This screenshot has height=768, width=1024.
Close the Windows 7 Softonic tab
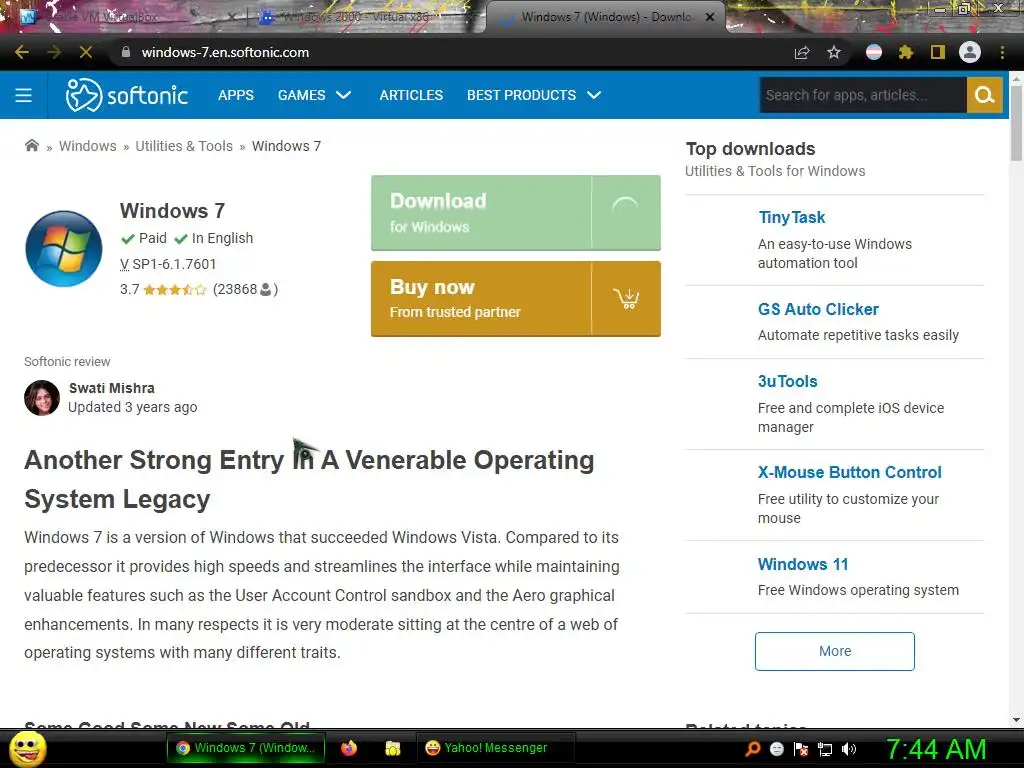tap(710, 17)
